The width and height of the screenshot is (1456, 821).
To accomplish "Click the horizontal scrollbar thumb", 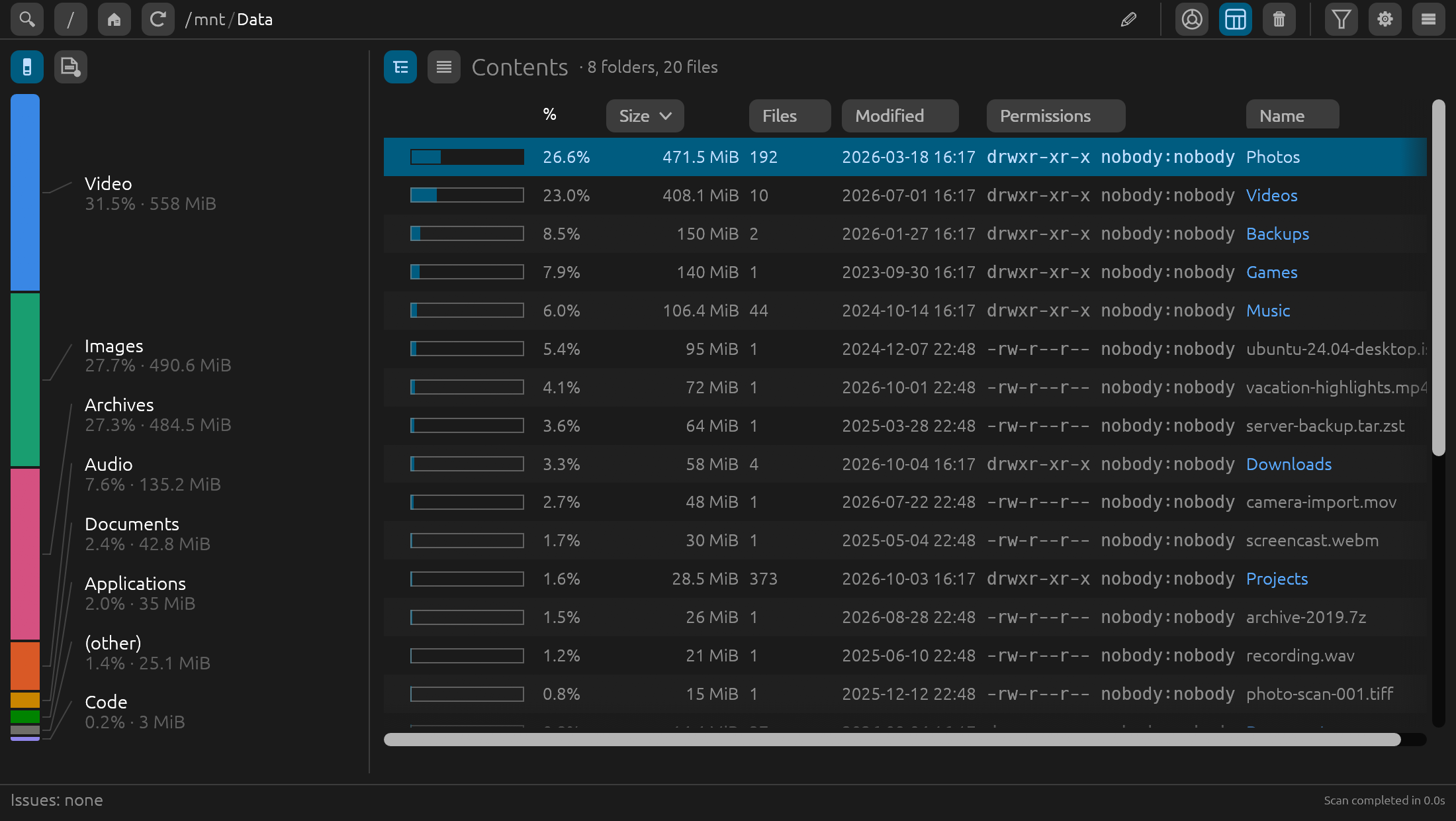I will (892, 740).
